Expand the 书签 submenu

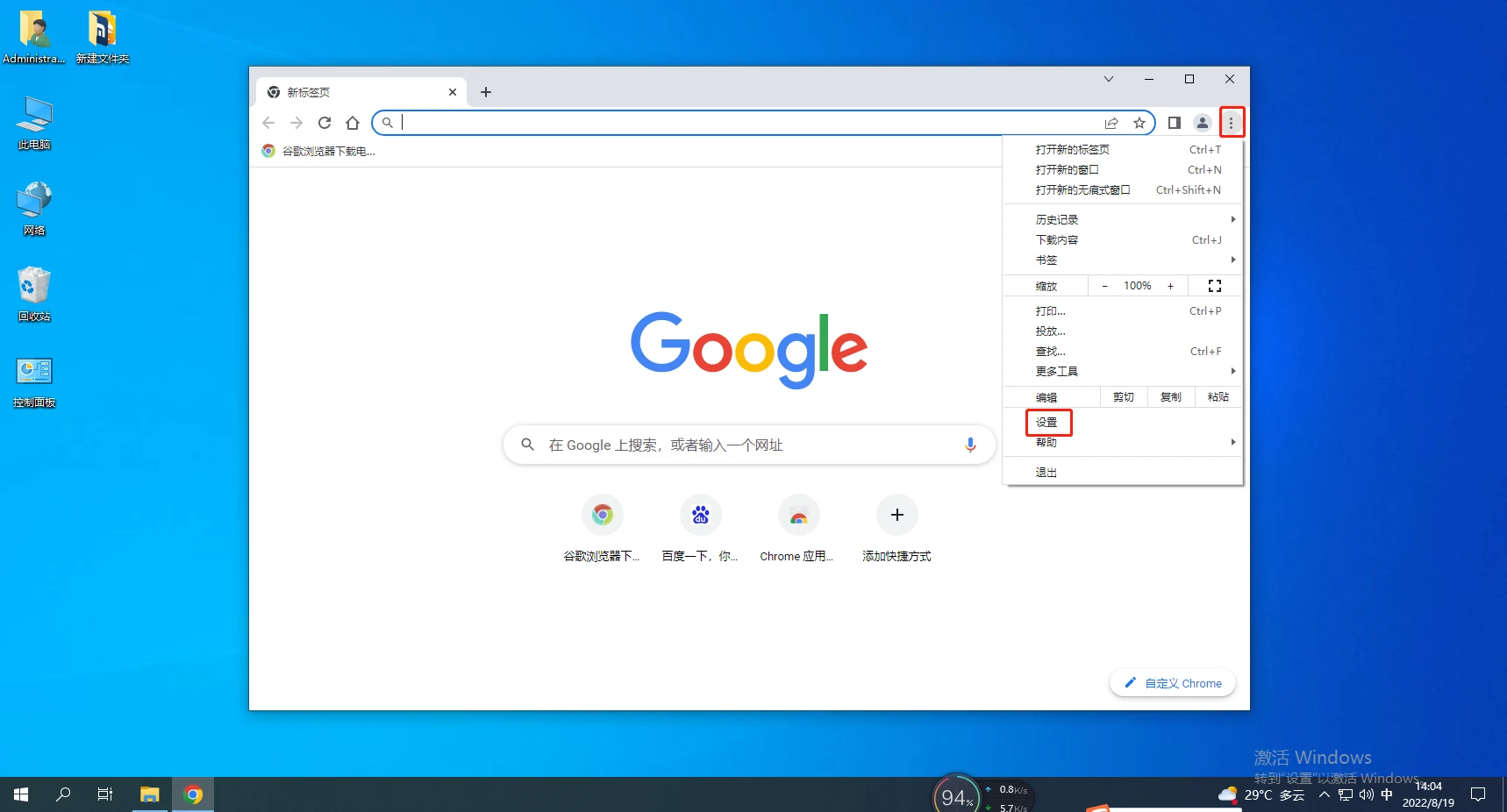[1123, 260]
